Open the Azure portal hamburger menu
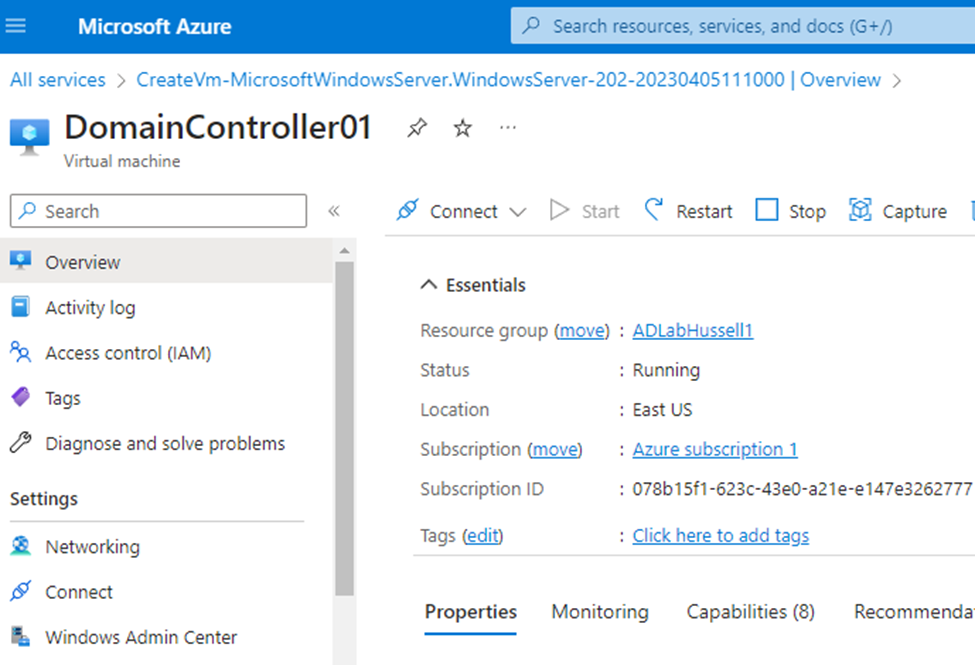The width and height of the screenshot is (975, 665). [14, 26]
